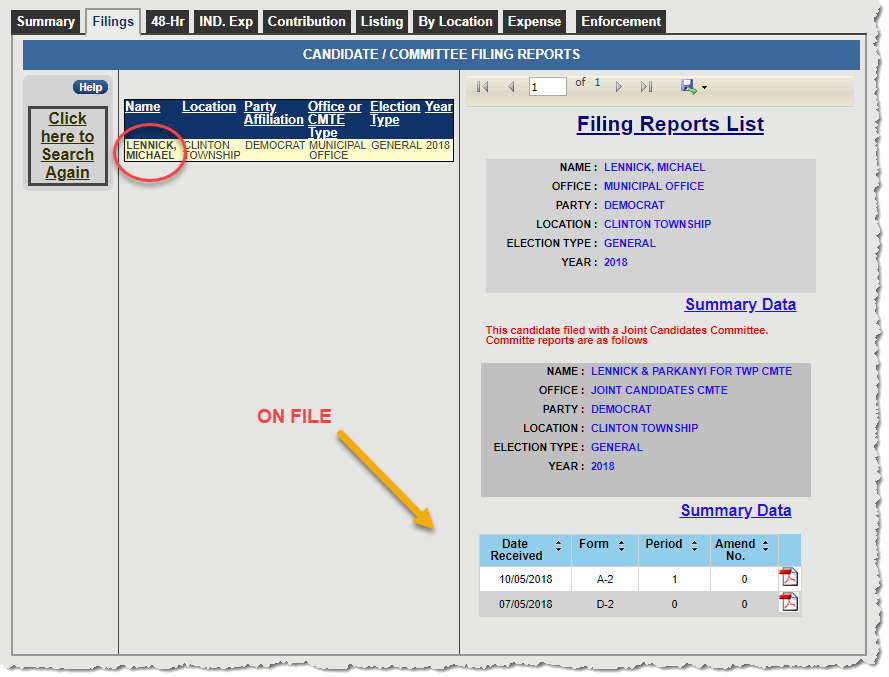Click the export save icon
Screen dimensions: 889x677
(x=688, y=86)
